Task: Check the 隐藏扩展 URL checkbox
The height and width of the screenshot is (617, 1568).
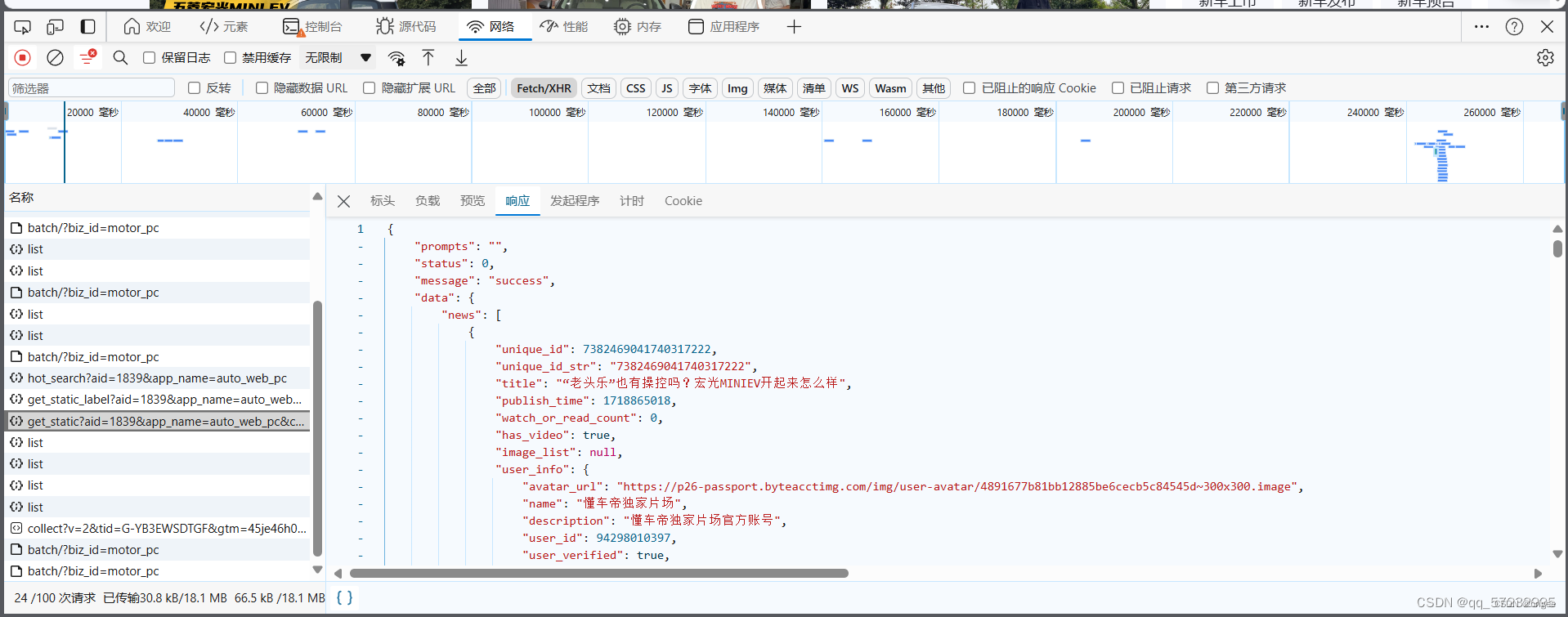Action: (x=369, y=88)
